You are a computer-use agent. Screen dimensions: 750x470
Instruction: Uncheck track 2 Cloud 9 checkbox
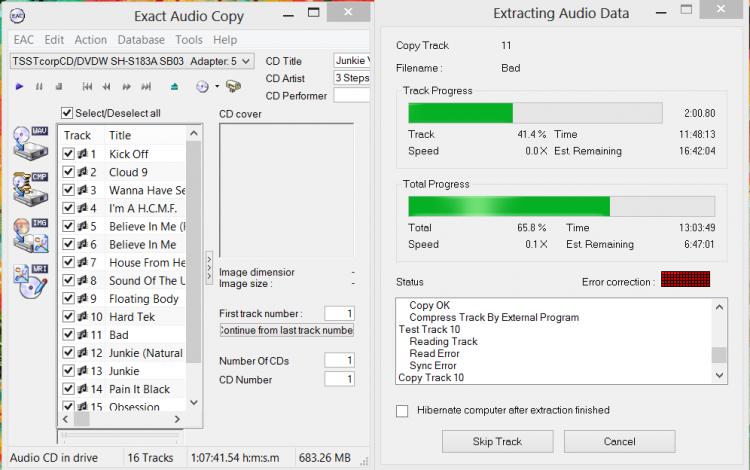[68, 172]
